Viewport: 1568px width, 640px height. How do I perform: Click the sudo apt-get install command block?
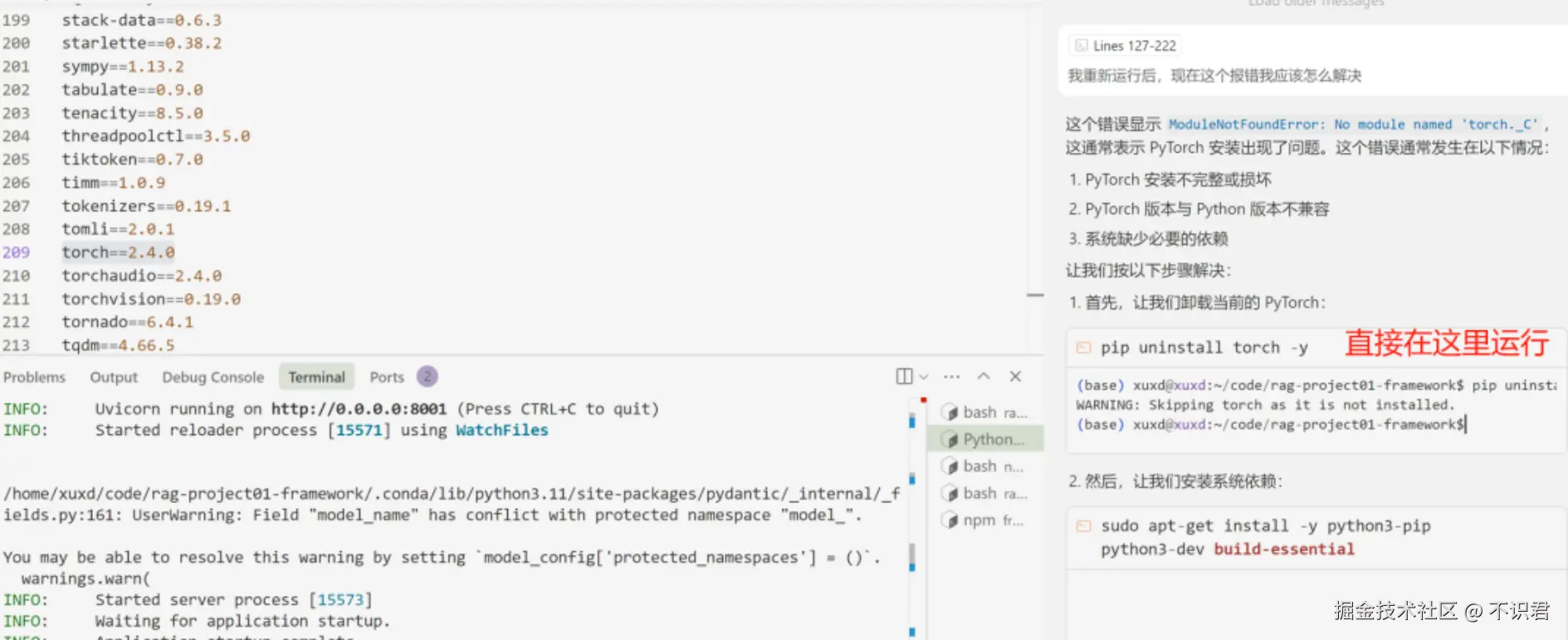(1316, 537)
